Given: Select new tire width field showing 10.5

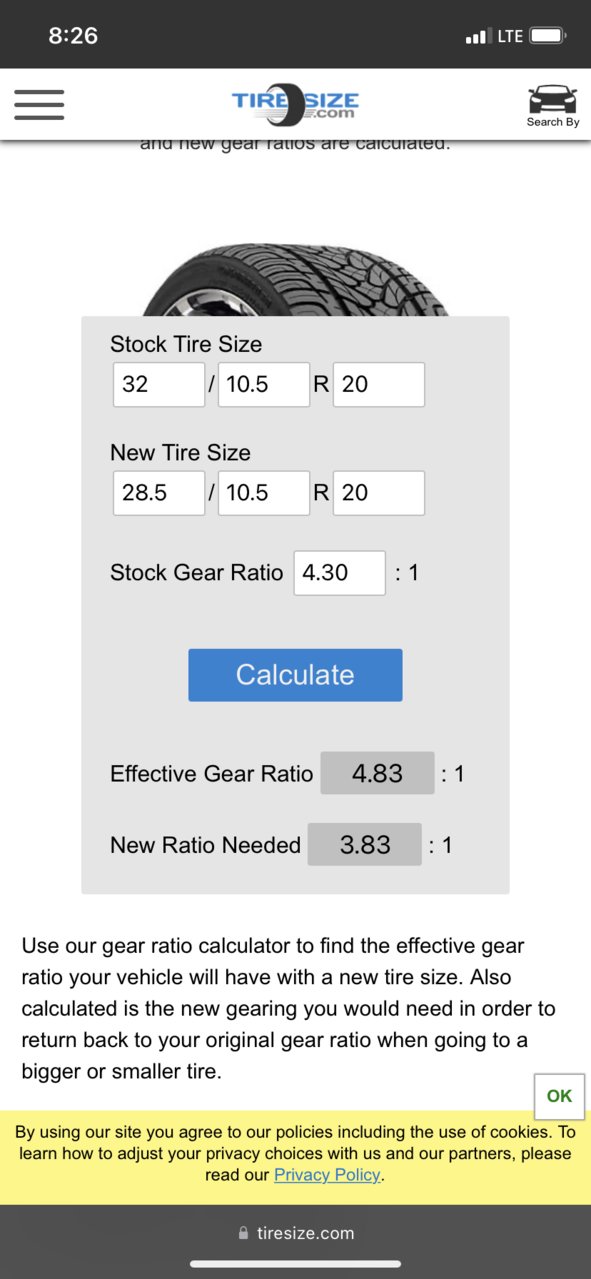Looking at the screenshot, I should 264,493.
